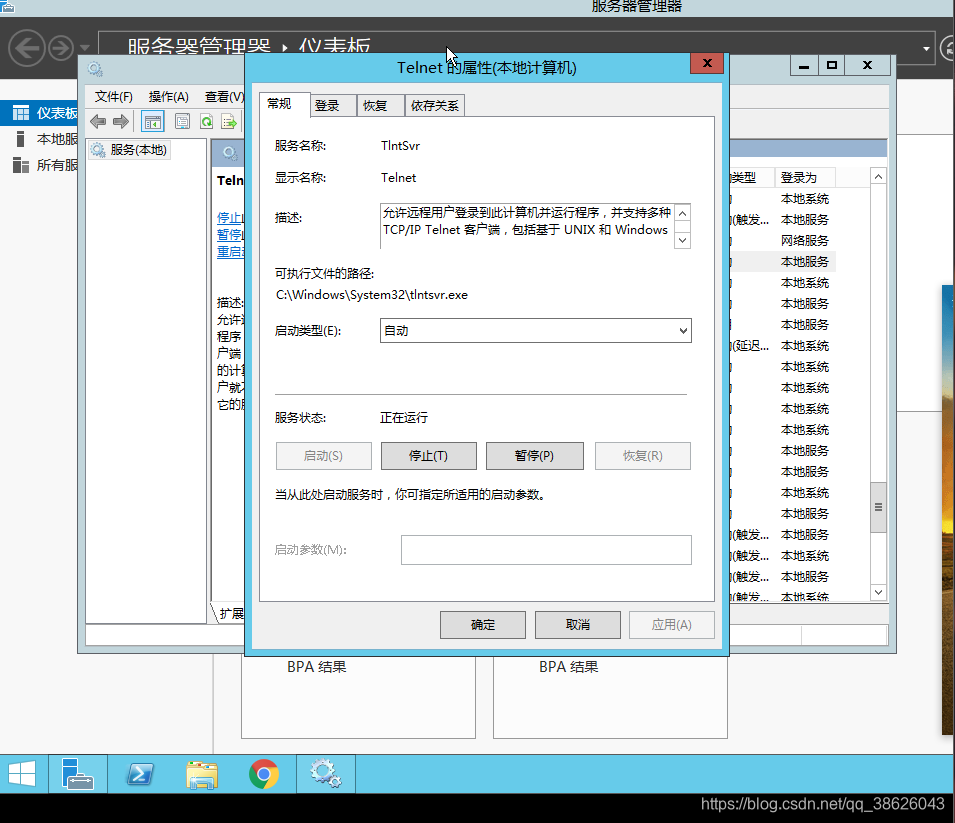The height and width of the screenshot is (823, 955).
Task: Click the services list vertical scrollbar thumb
Action: coord(878,507)
